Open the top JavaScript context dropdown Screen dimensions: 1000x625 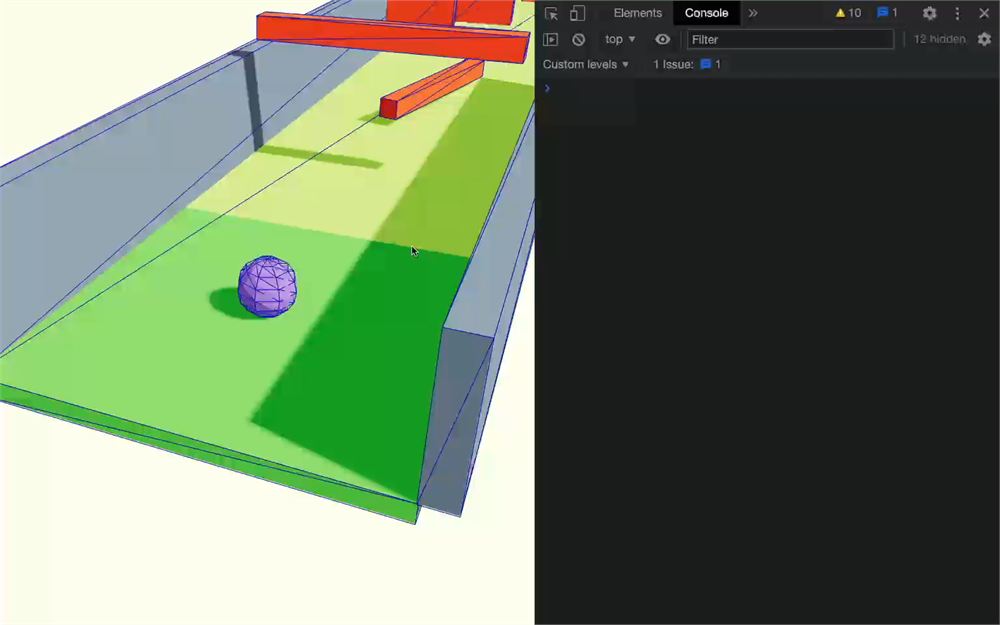point(620,40)
